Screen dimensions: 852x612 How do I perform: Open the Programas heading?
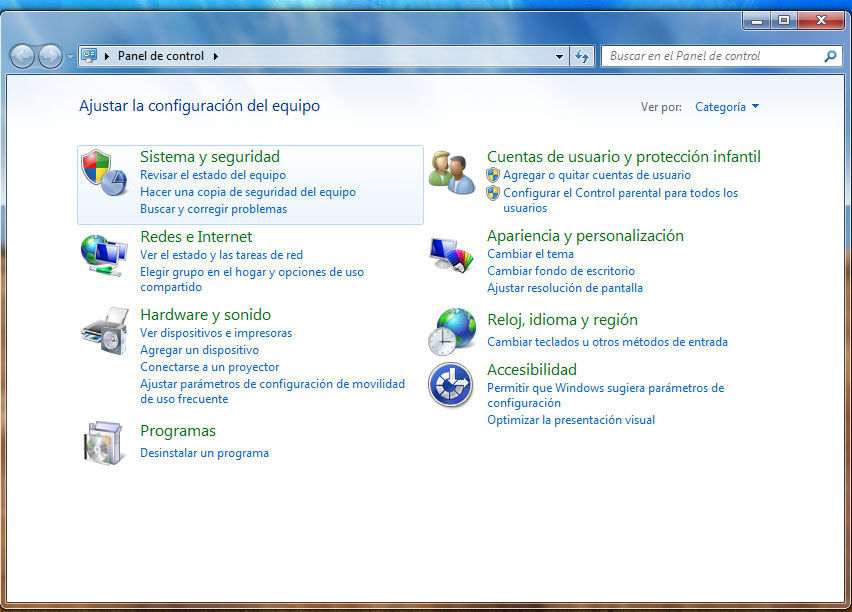[178, 431]
